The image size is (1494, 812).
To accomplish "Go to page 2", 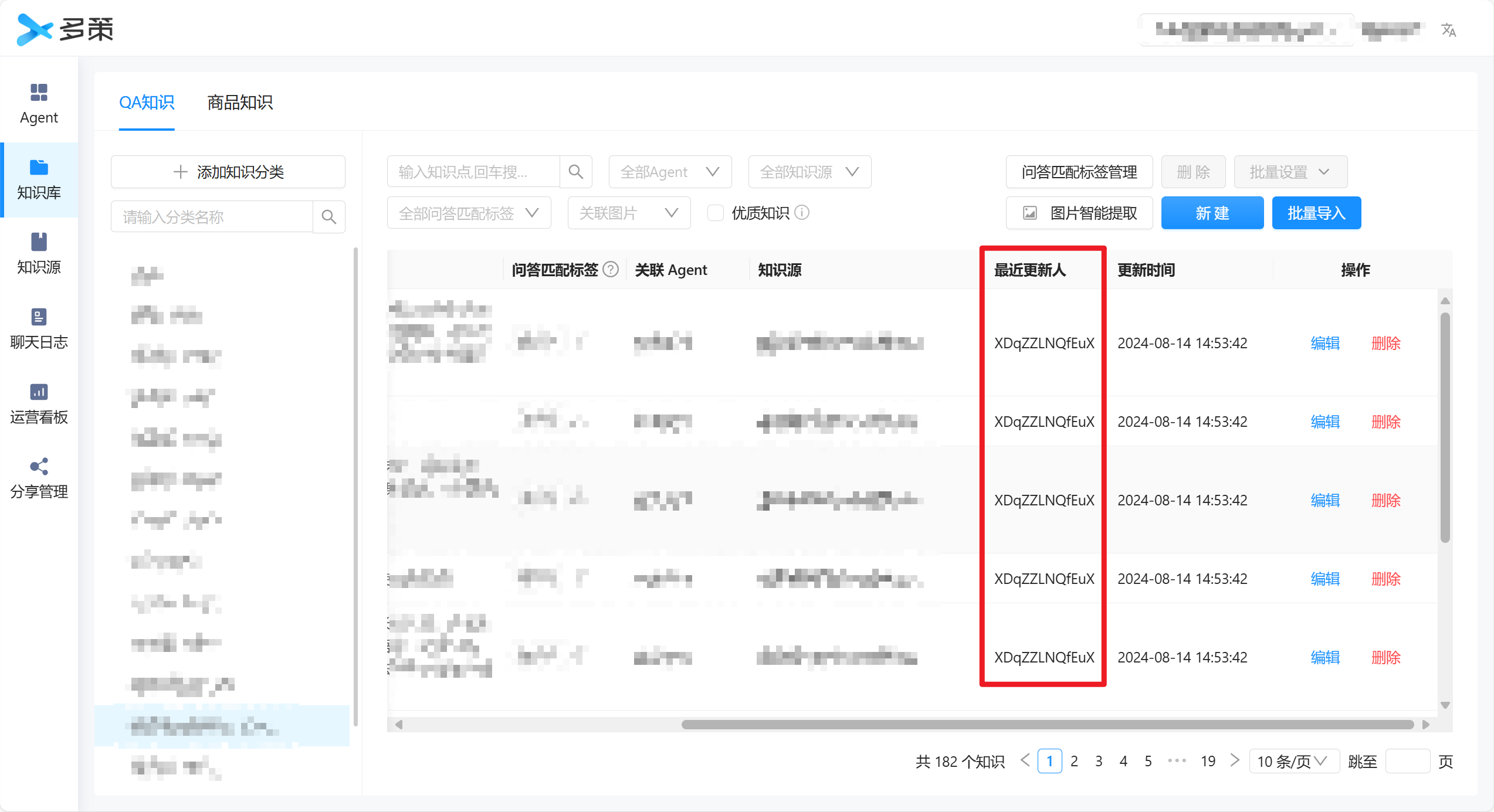I will pyautogui.click(x=1074, y=761).
